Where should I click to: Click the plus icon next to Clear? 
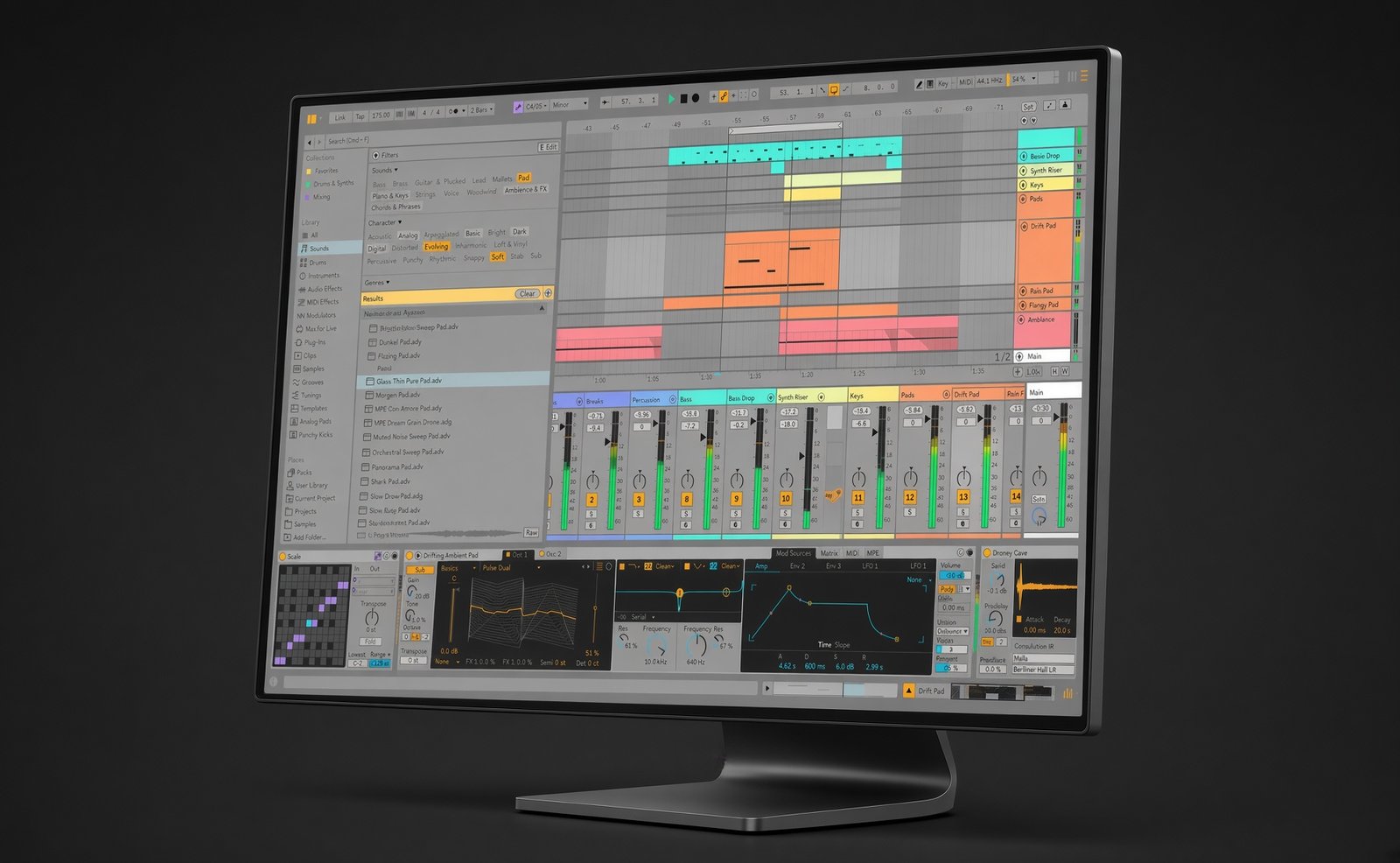click(549, 293)
